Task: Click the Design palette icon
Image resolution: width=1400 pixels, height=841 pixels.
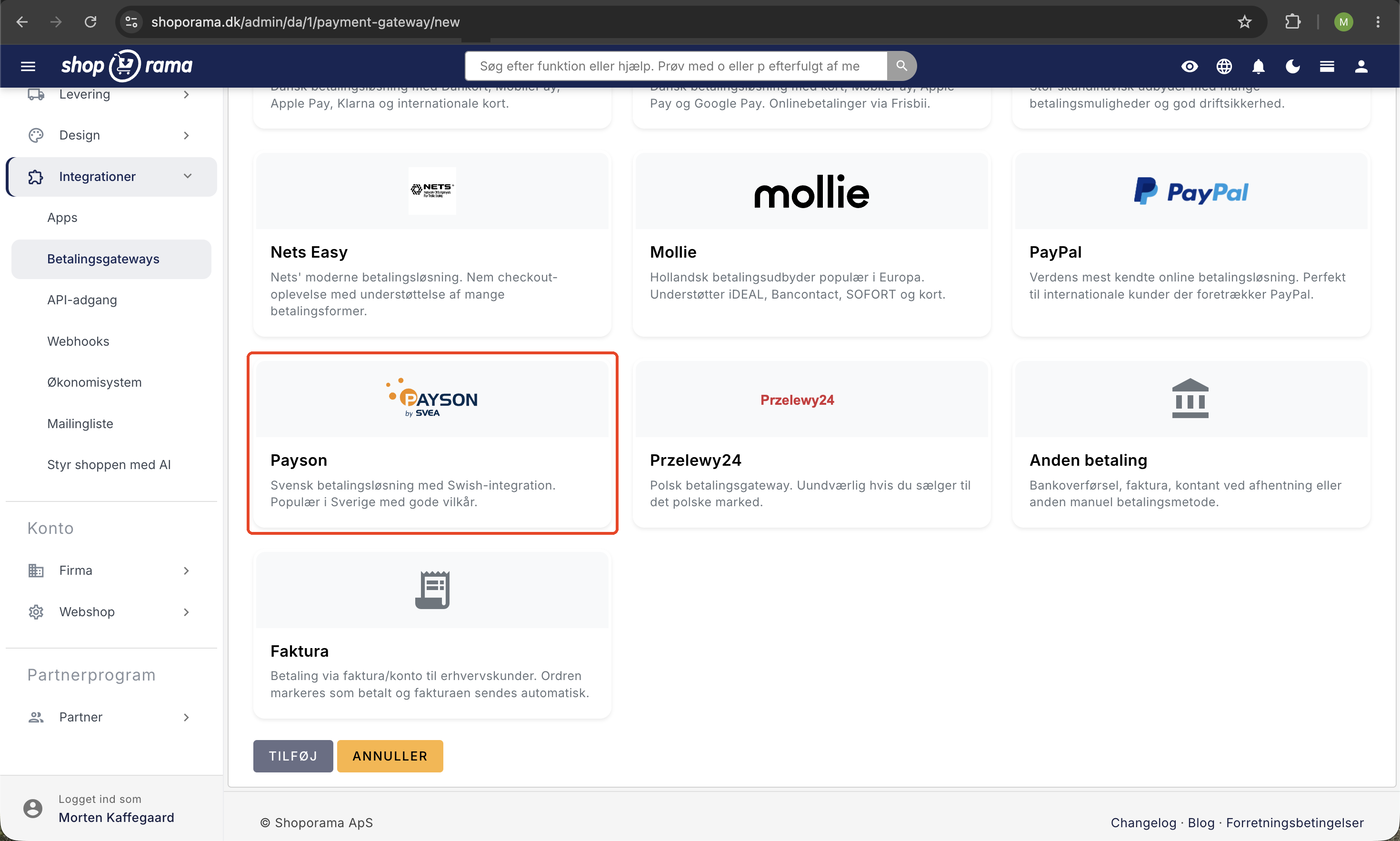Action: [x=36, y=135]
